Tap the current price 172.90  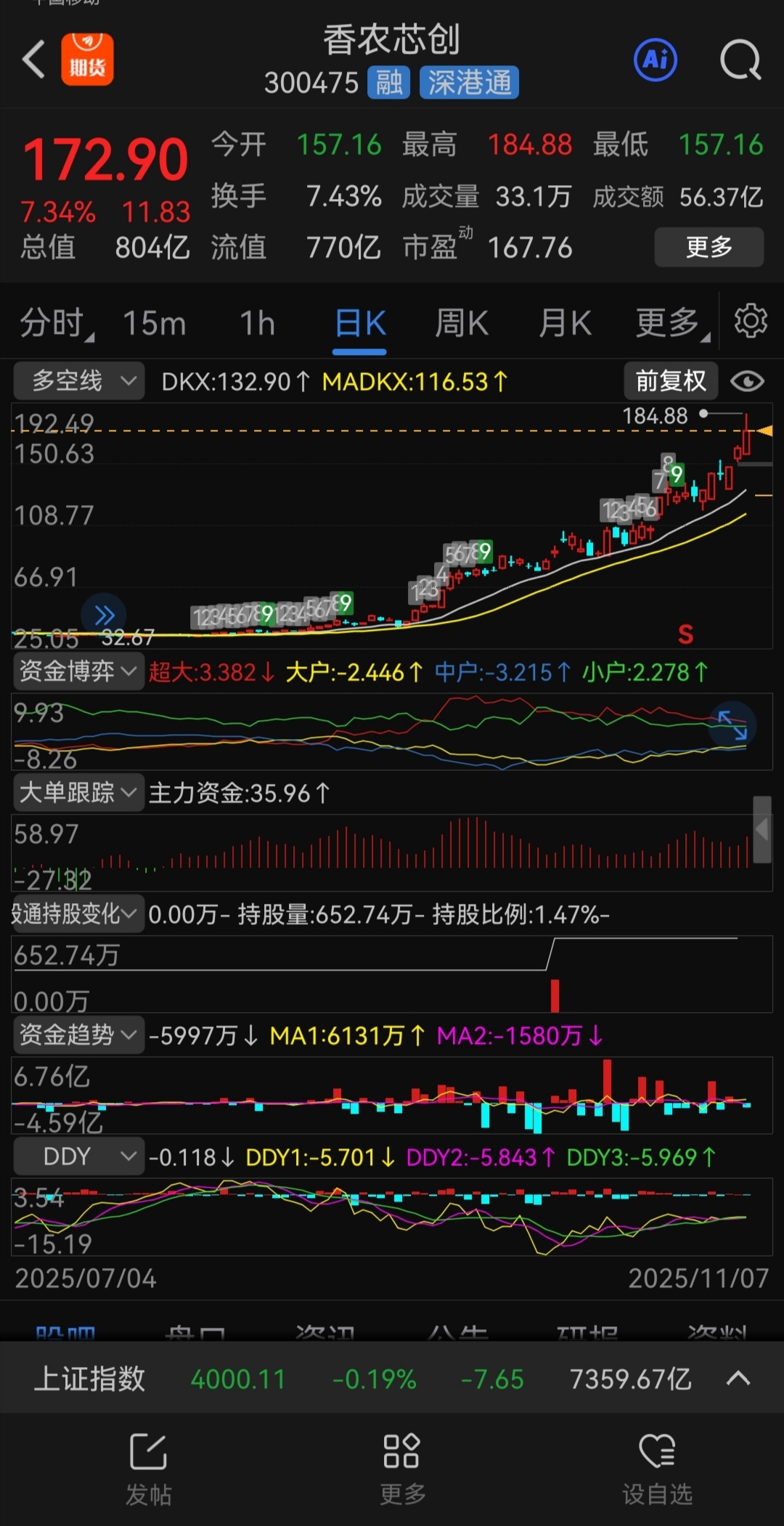click(x=106, y=159)
